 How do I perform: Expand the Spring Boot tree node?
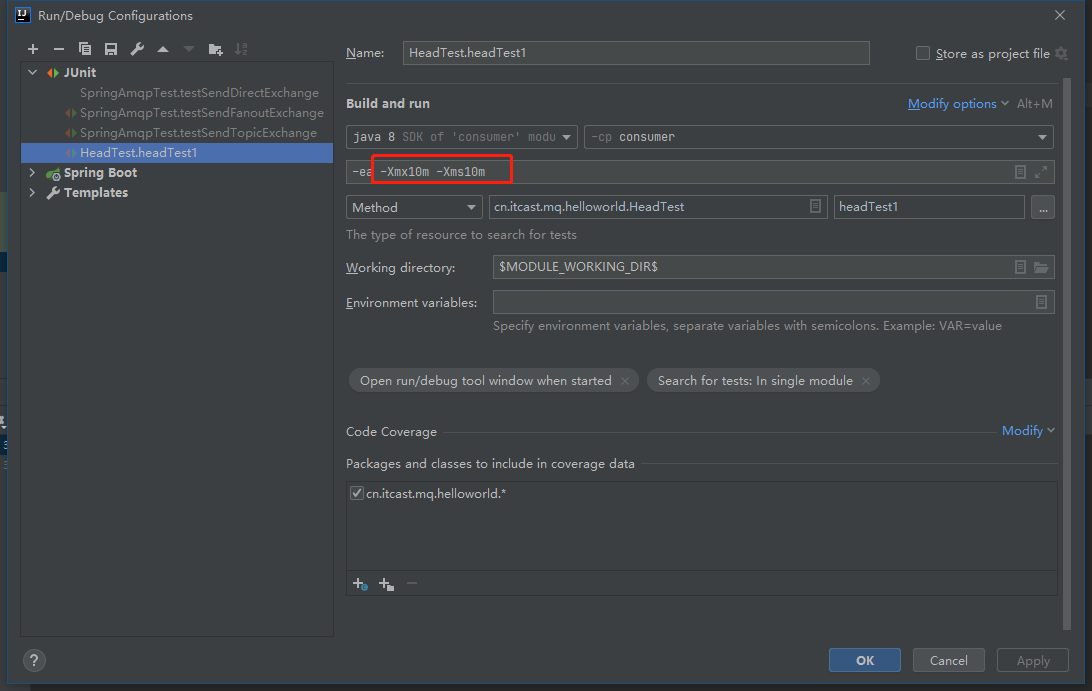[x=33, y=172]
